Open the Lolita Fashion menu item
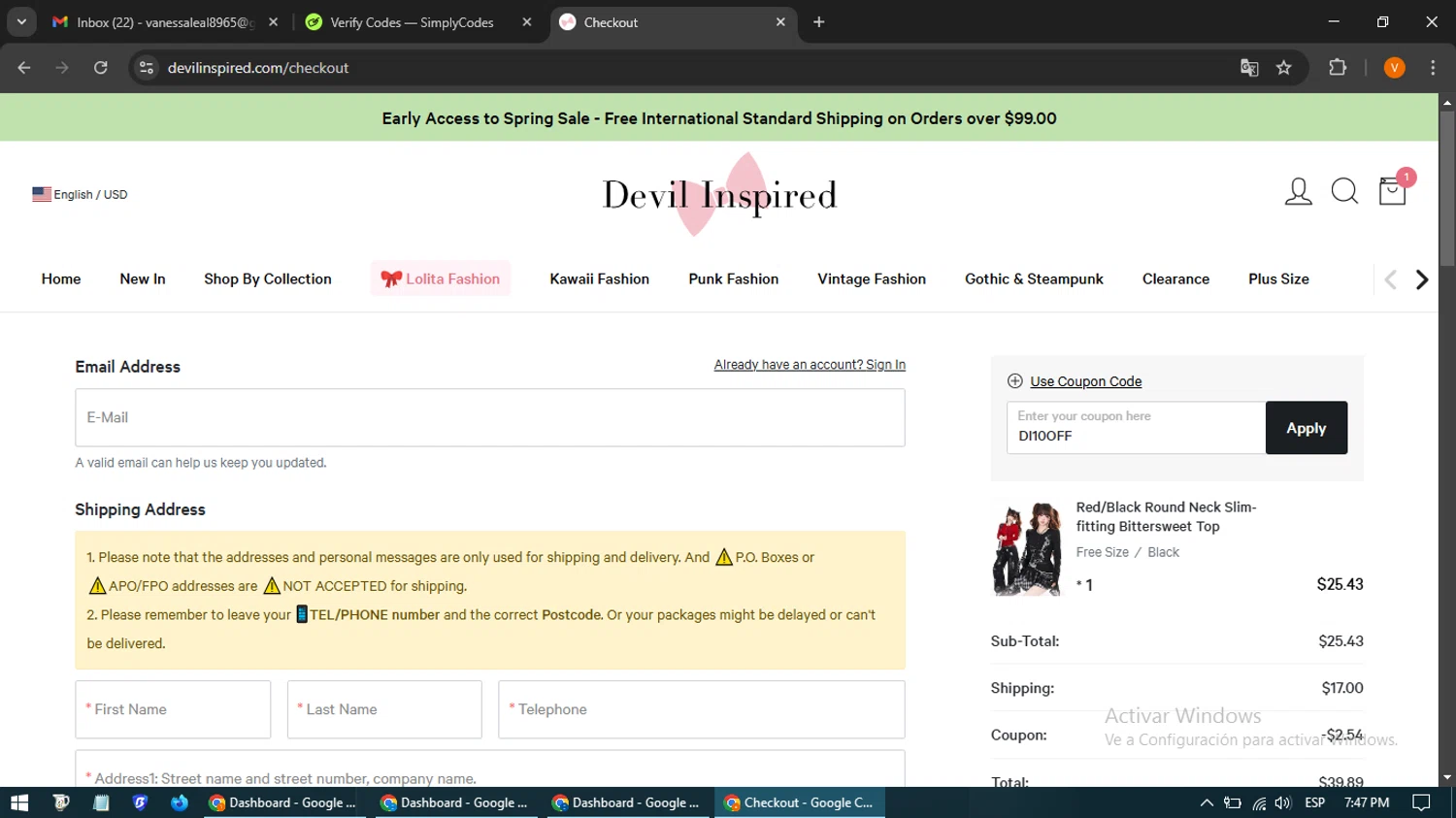Viewport: 1456px width, 818px height. (441, 279)
